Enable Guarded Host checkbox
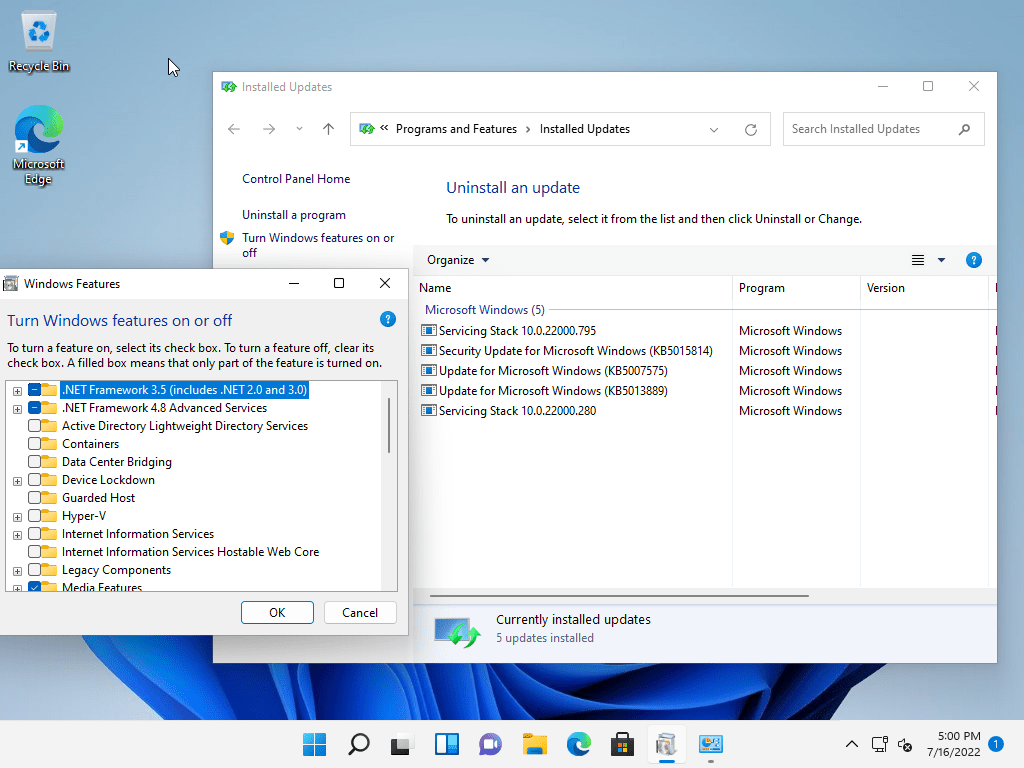The image size is (1024, 768). [x=35, y=498]
